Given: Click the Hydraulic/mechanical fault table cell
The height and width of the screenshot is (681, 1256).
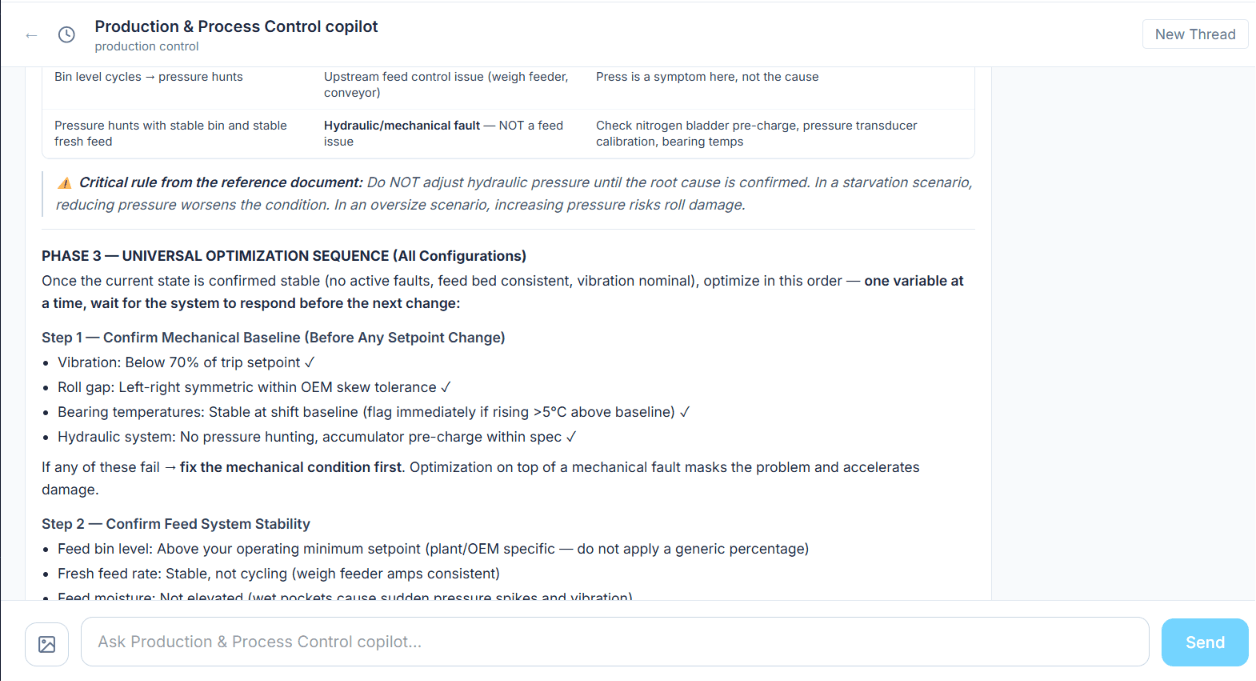Looking at the screenshot, I should 446,134.
